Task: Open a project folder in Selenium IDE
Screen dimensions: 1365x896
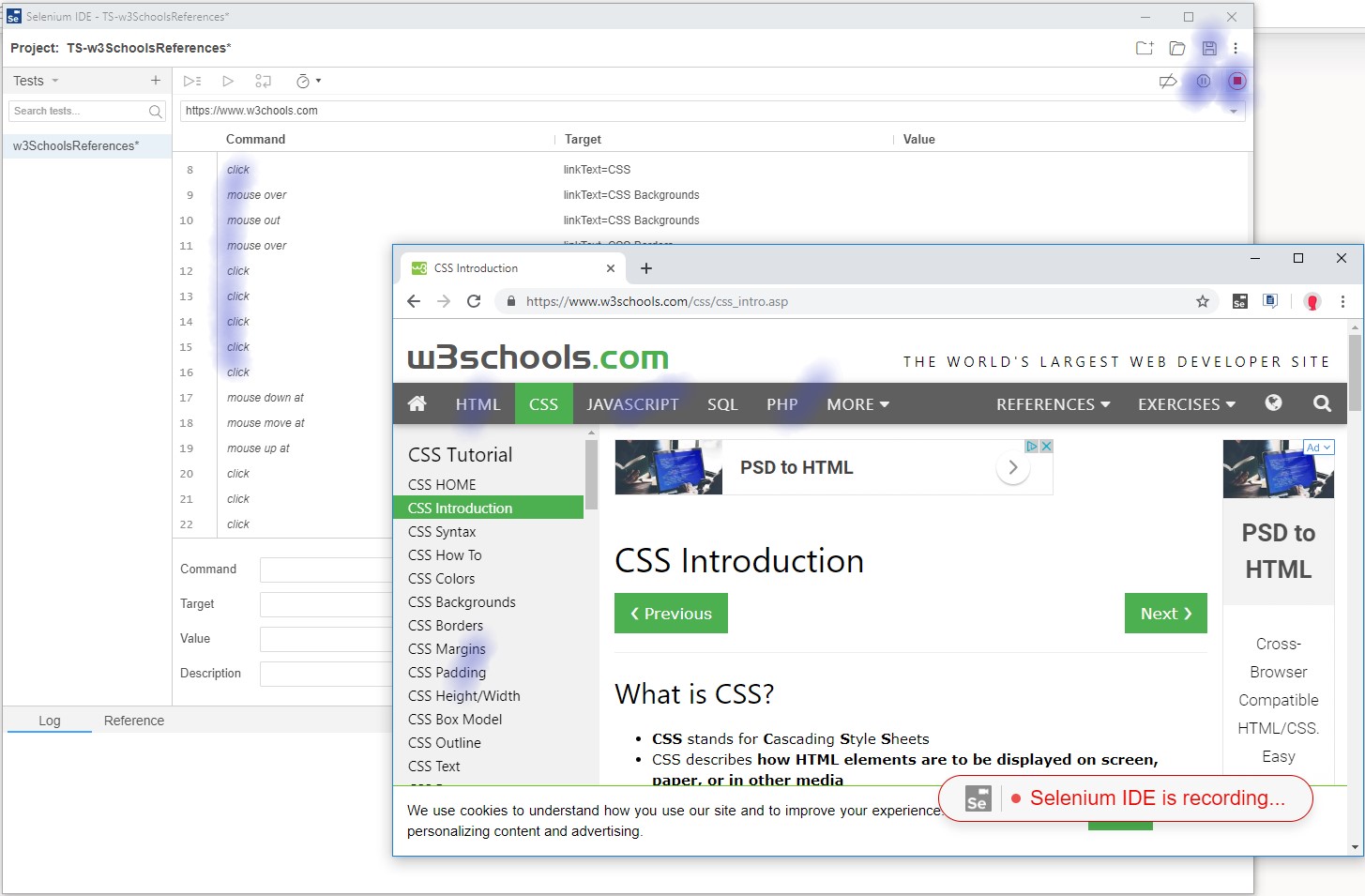Action: 1177,48
